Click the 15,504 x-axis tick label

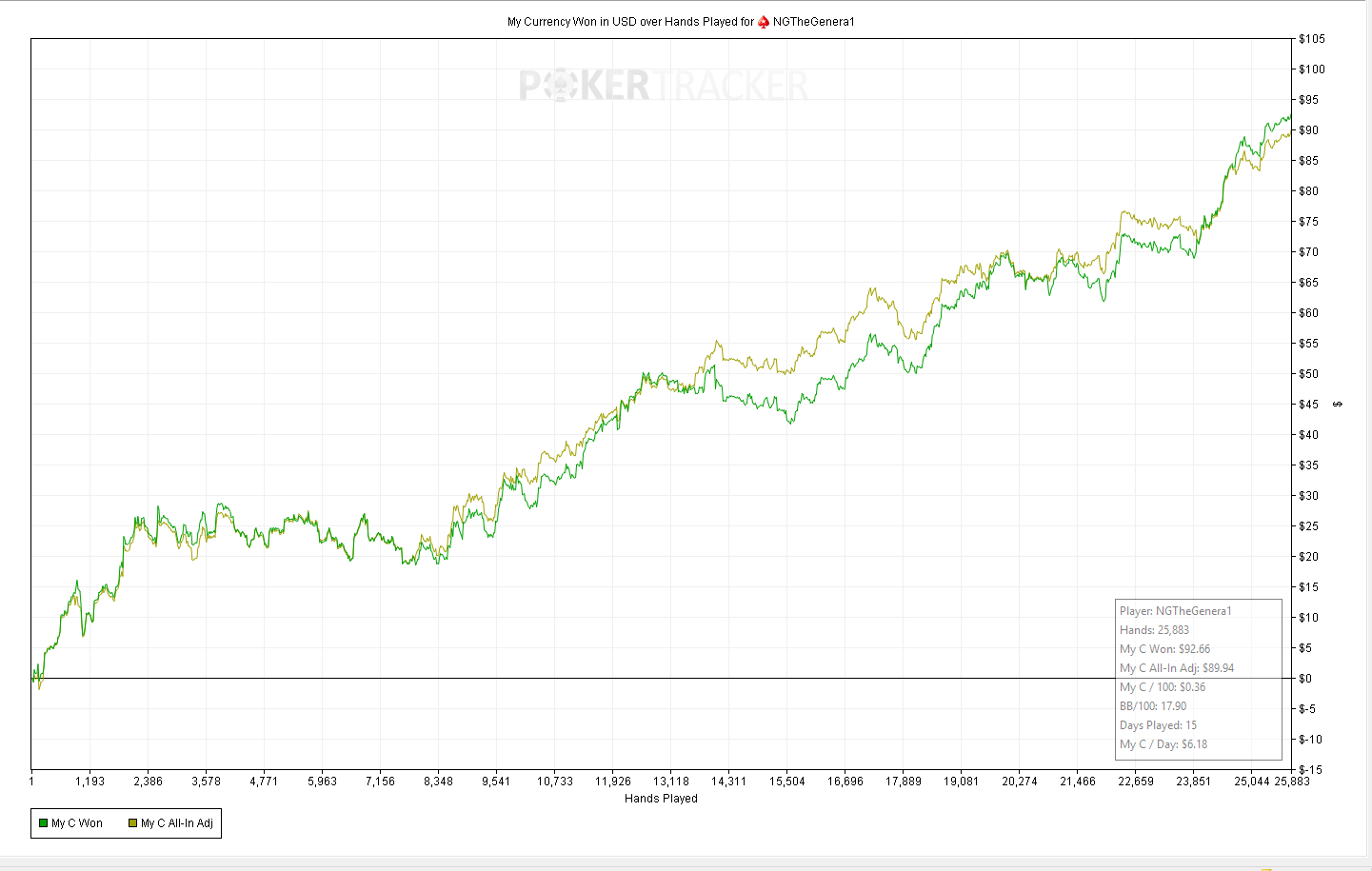tap(786, 782)
